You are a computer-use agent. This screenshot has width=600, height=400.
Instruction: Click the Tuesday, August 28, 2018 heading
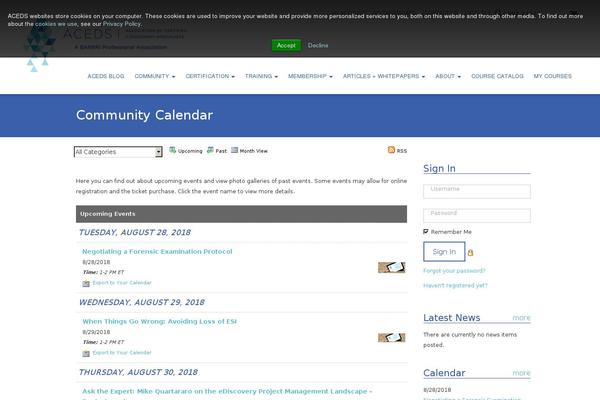tap(135, 232)
